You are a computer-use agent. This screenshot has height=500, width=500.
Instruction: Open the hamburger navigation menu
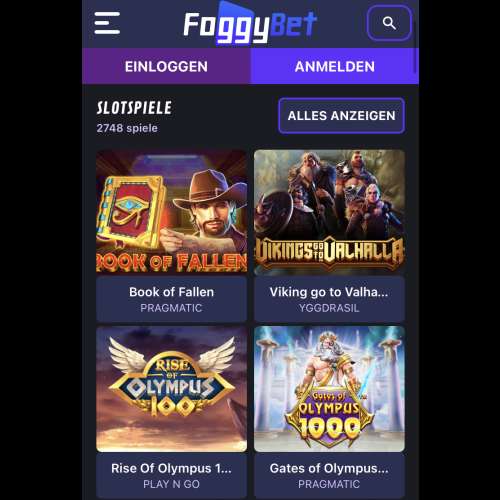click(x=107, y=23)
